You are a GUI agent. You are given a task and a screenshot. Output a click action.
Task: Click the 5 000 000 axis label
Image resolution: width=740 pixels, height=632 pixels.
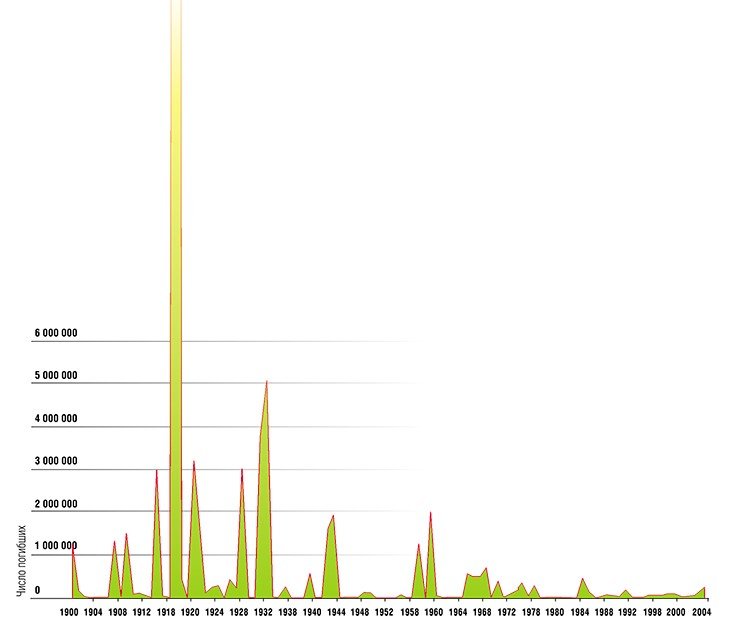(x=56, y=376)
